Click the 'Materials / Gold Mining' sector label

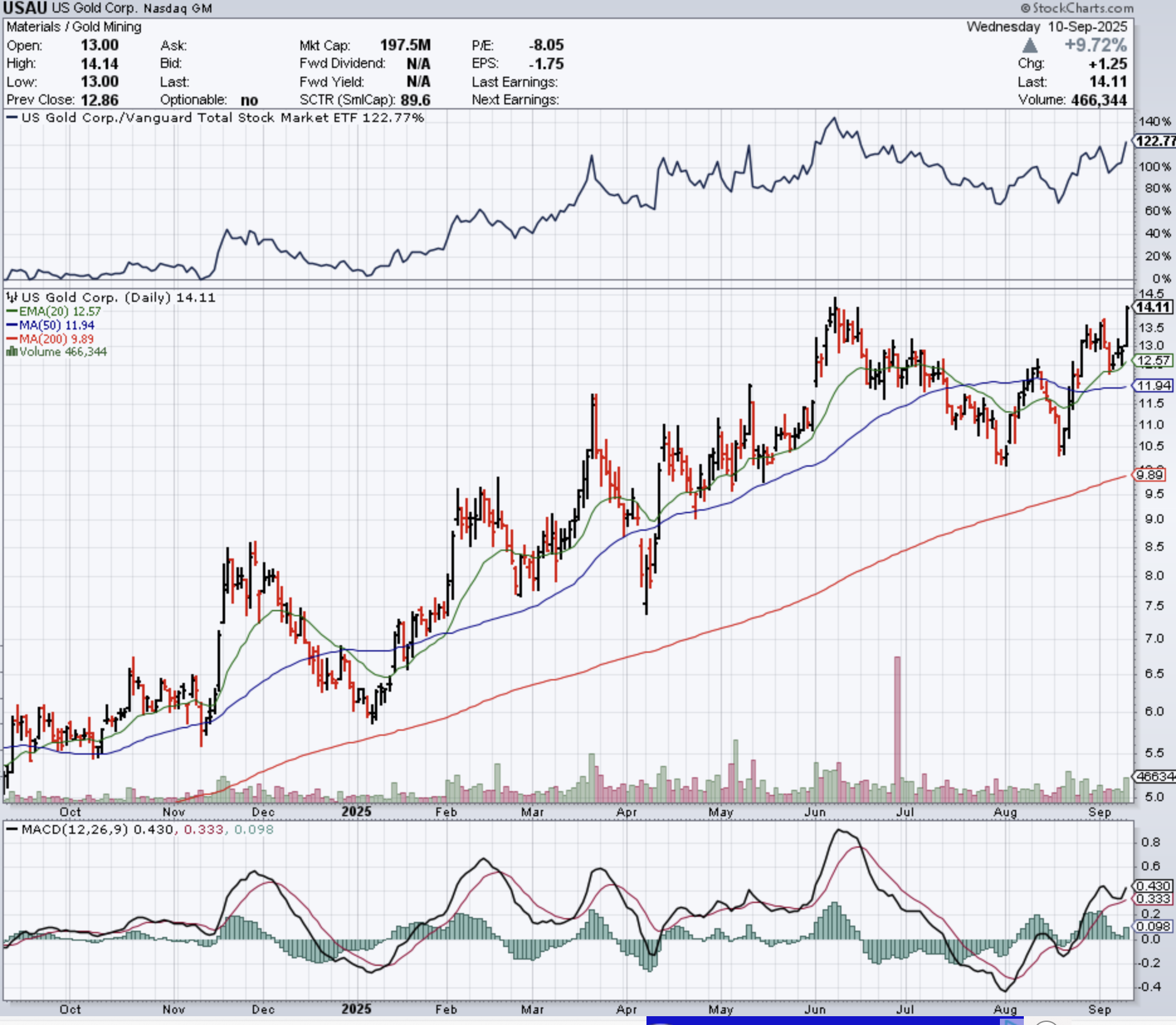[74, 27]
